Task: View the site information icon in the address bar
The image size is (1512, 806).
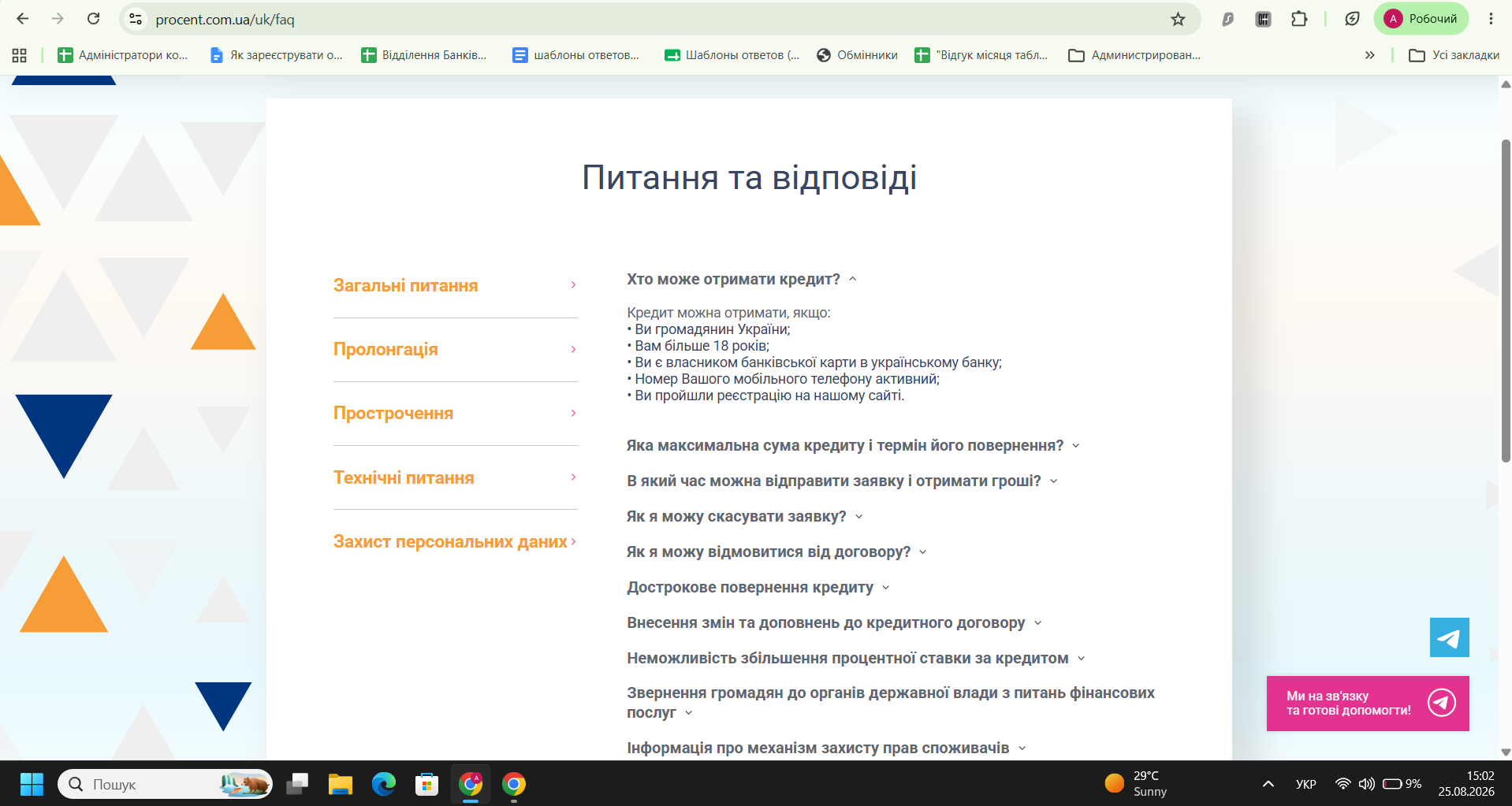Action: click(136, 19)
